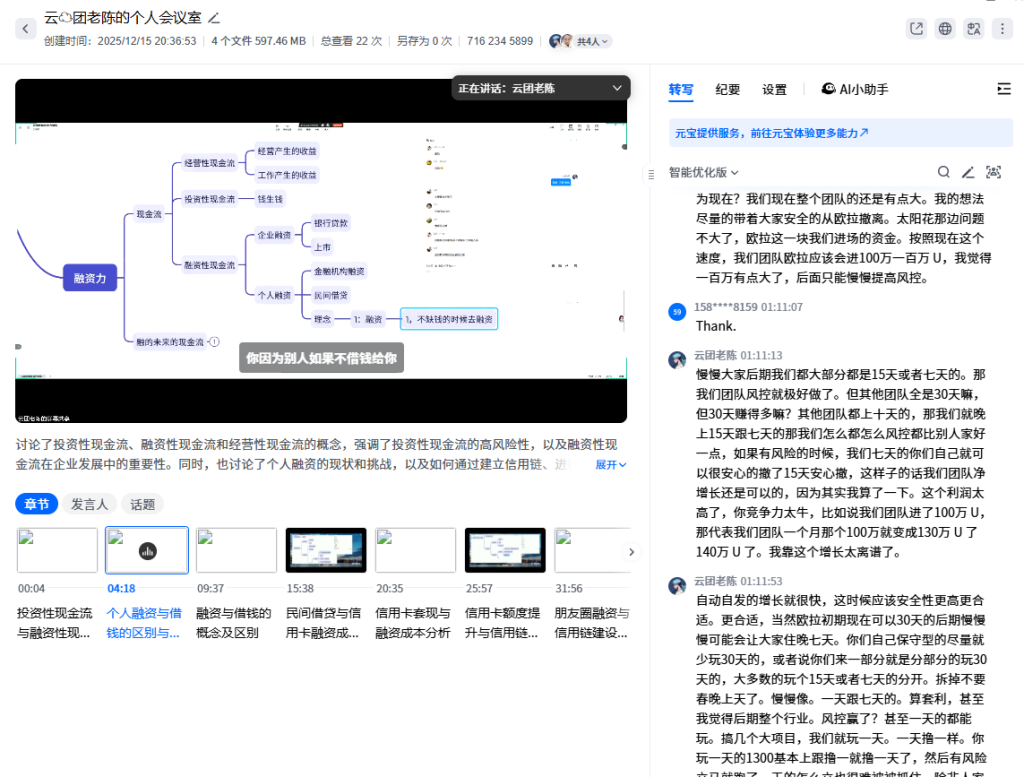Click the transcript edit pencil icon
1024x777 pixels.
click(x=968, y=172)
